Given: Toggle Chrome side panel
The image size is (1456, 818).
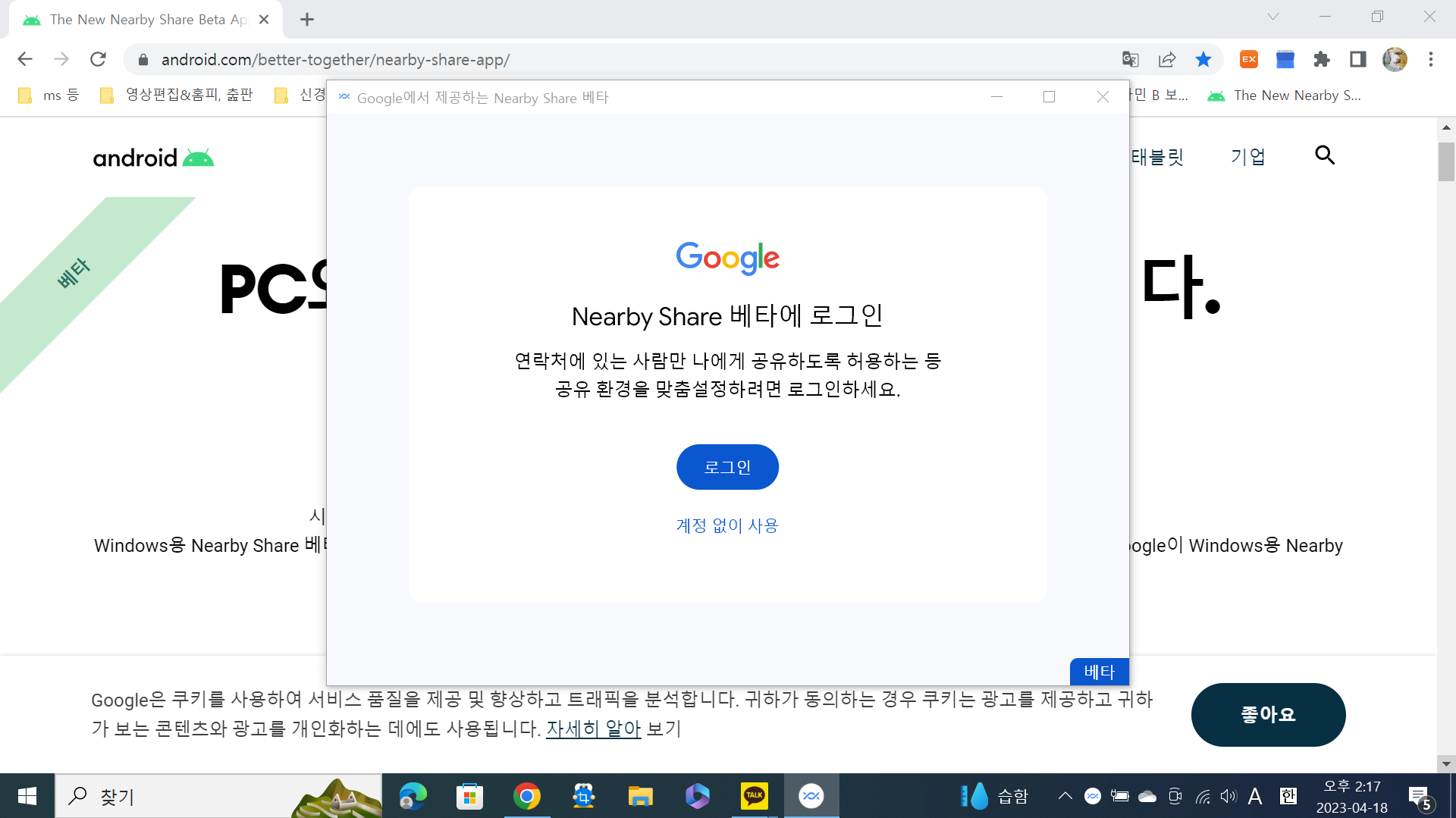Looking at the screenshot, I should point(1358,59).
